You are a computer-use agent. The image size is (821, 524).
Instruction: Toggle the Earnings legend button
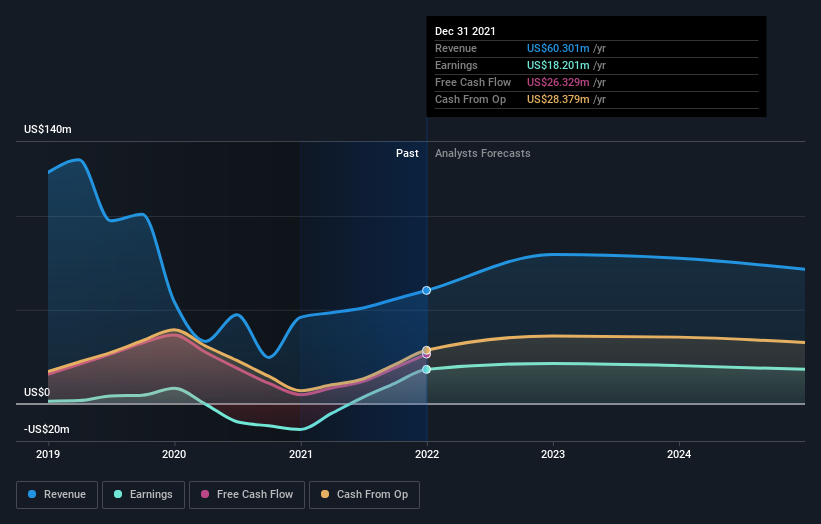coord(143,495)
